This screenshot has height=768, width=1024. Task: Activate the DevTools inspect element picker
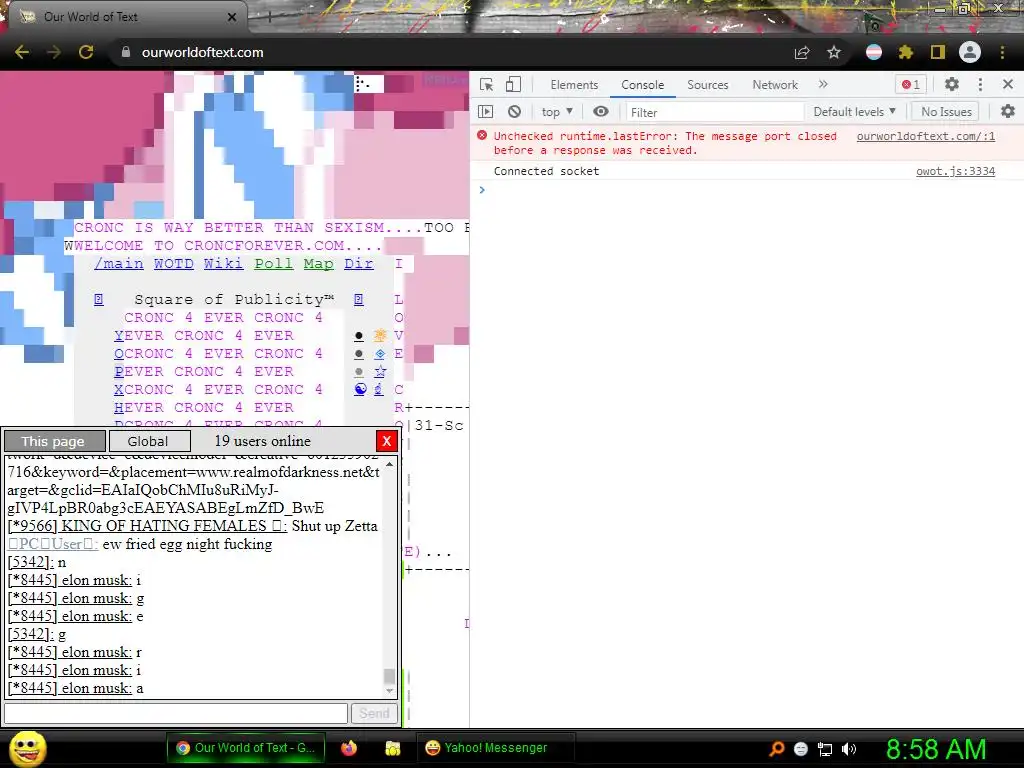point(487,84)
